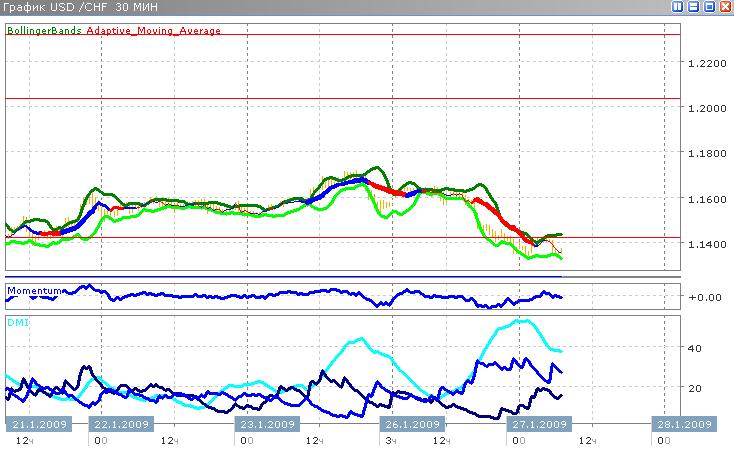Click the +0.00 Momentum scale label
This screenshot has height=449, width=734.
click(x=704, y=297)
